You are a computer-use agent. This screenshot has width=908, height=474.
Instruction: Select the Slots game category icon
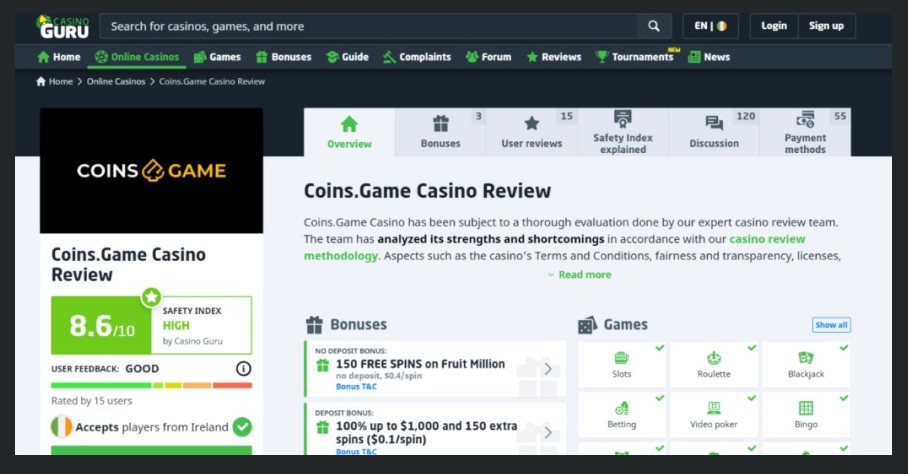click(621, 358)
